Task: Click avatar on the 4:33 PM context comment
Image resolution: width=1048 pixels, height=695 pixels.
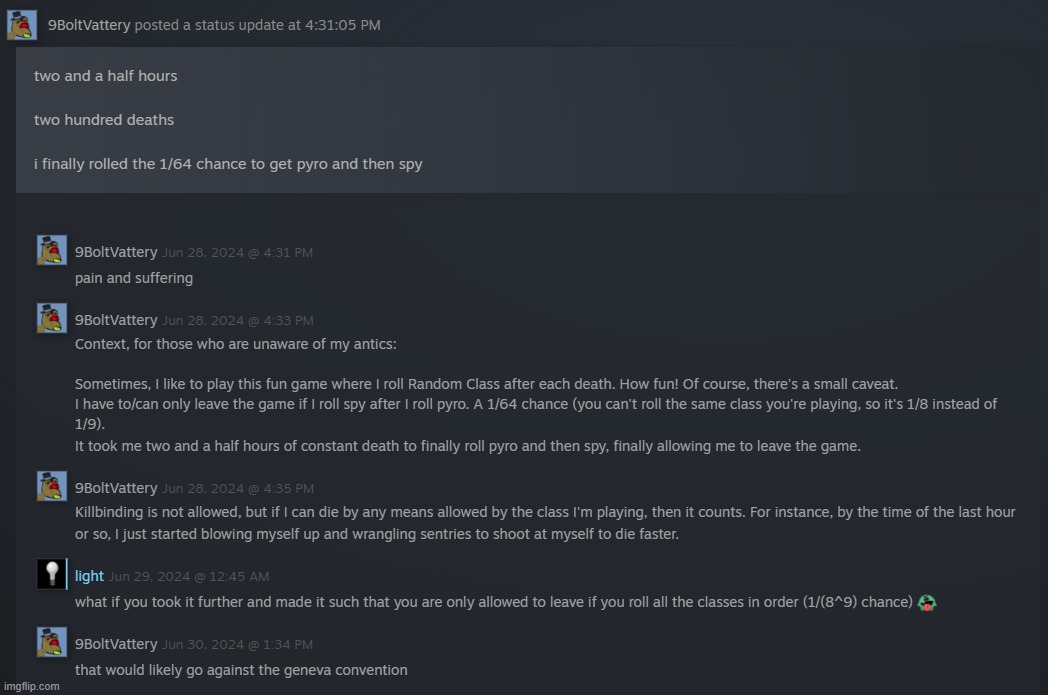Action: [x=52, y=319]
